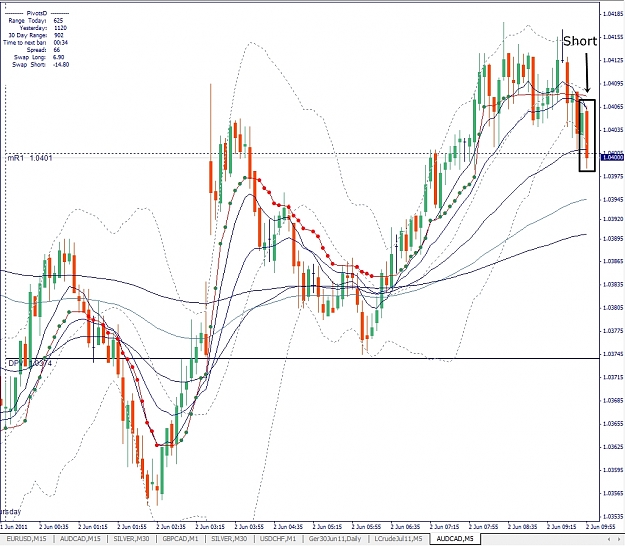Click price axis value 1.04125
625x546 pixels.
(613, 60)
